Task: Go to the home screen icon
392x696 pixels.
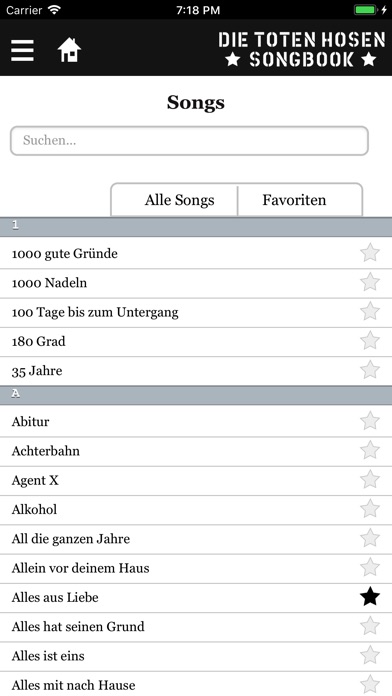Action: [x=70, y=50]
